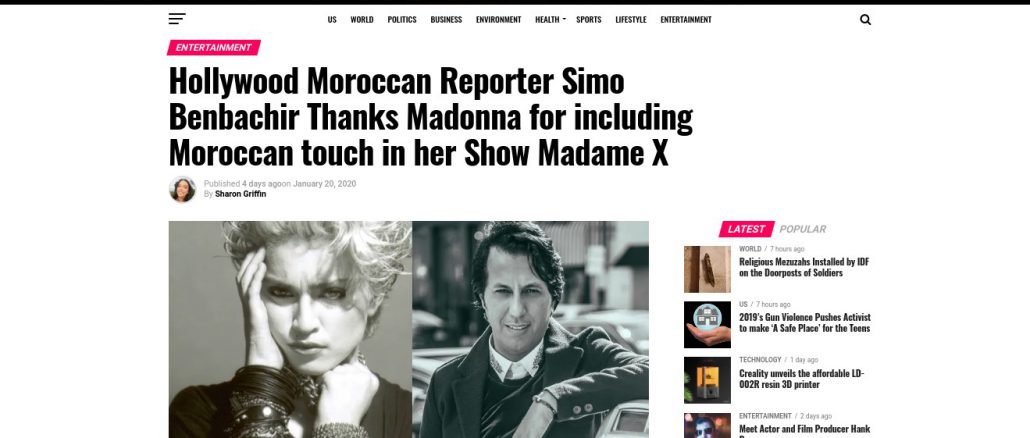
Task: Go to the World section
Action: click(x=361, y=20)
